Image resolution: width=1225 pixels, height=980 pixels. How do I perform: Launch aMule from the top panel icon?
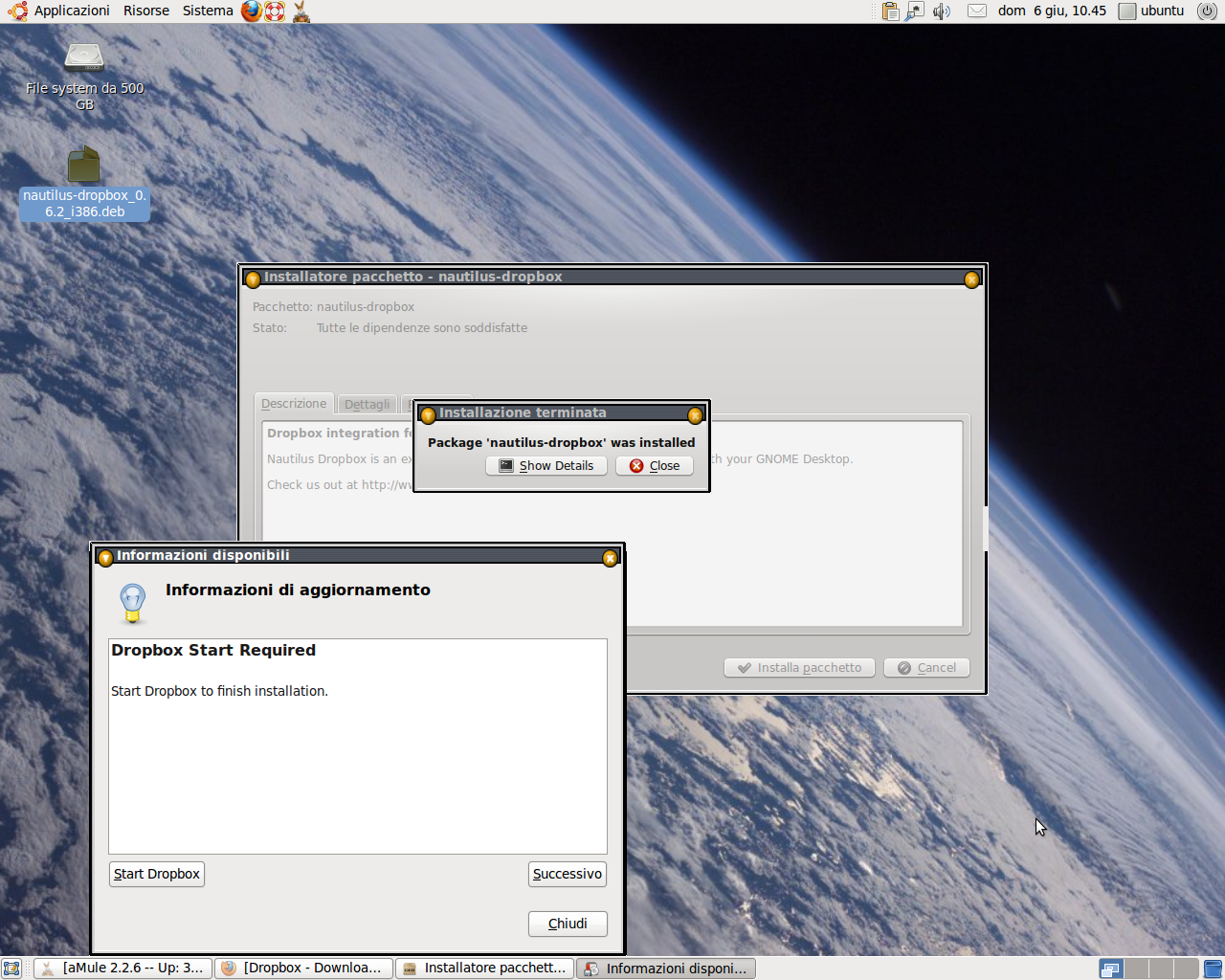coord(301,11)
